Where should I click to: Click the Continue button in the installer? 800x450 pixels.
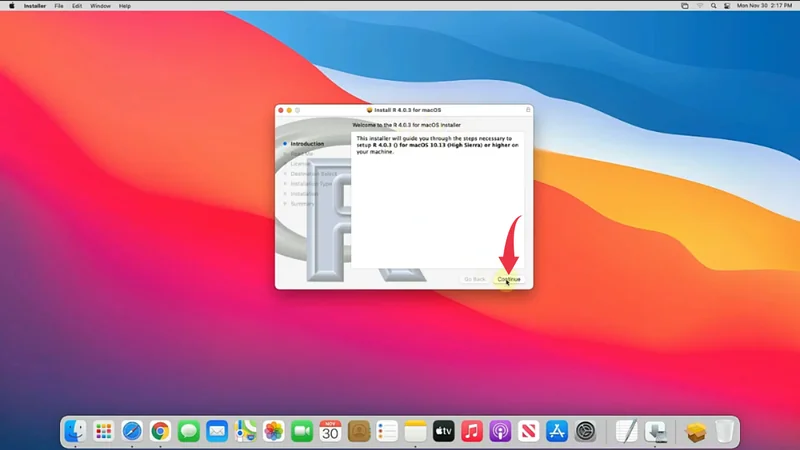(509, 279)
